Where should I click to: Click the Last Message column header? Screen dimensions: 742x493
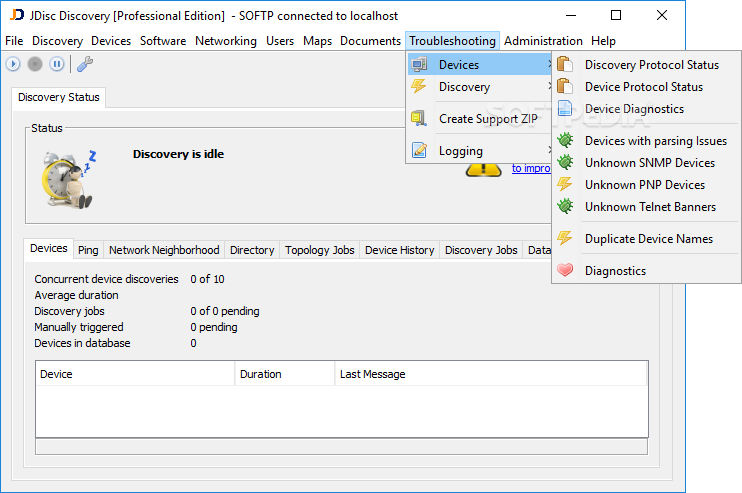point(491,374)
